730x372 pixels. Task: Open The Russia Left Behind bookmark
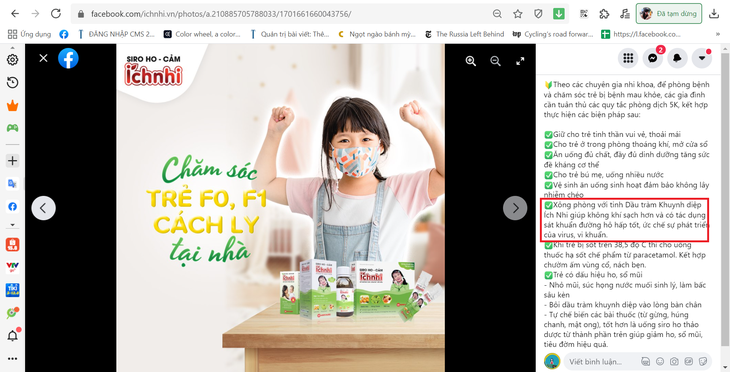pyautogui.click(x=465, y=34)
